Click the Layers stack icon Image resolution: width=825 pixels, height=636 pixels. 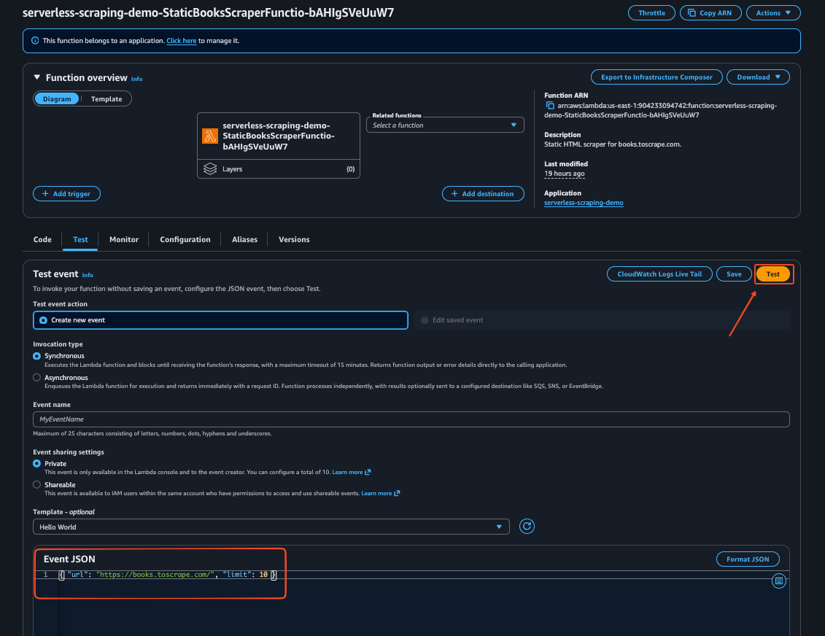[210, 169]
